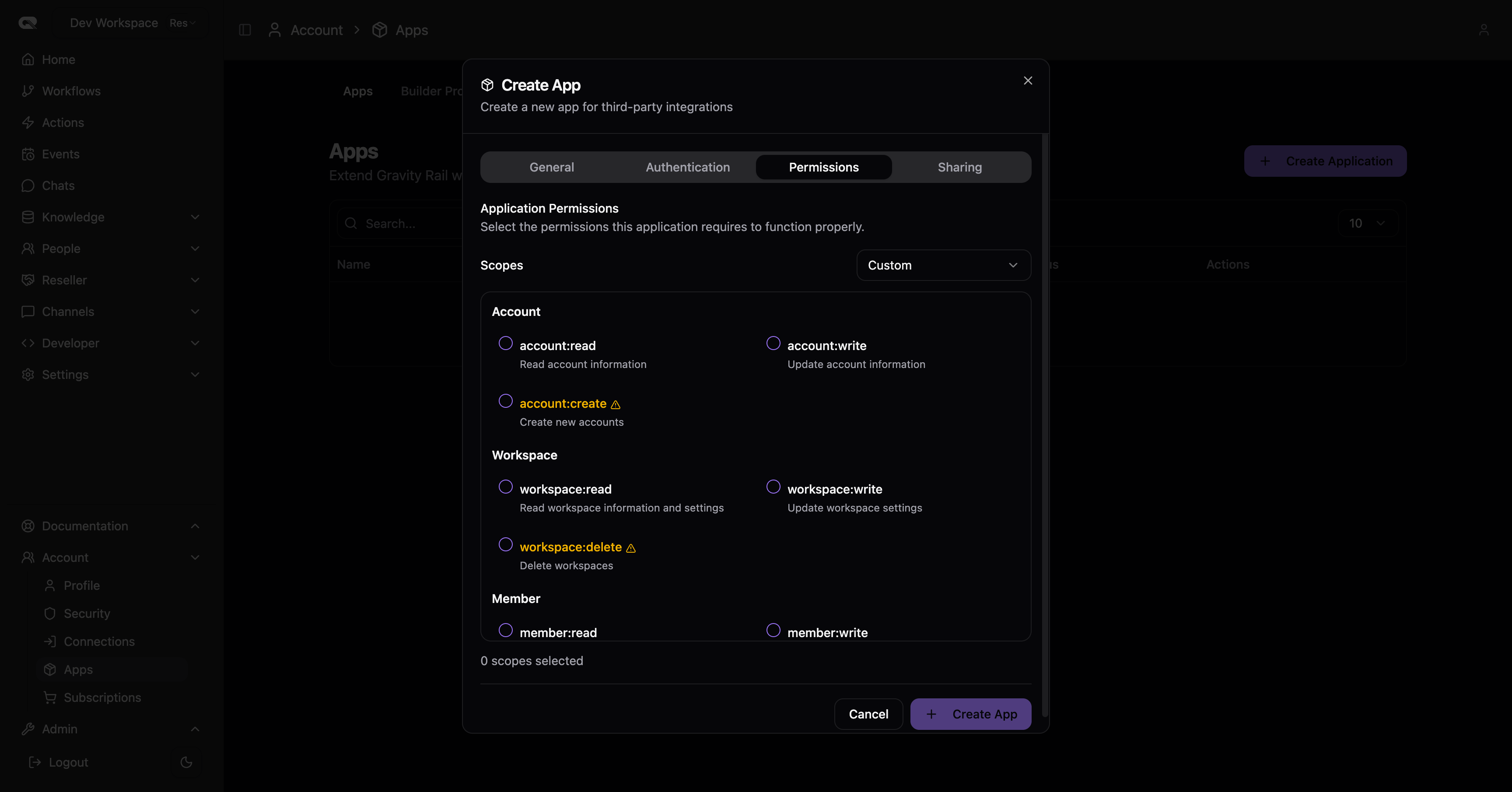Expand the Admin sidebar section

click(195, 729)
